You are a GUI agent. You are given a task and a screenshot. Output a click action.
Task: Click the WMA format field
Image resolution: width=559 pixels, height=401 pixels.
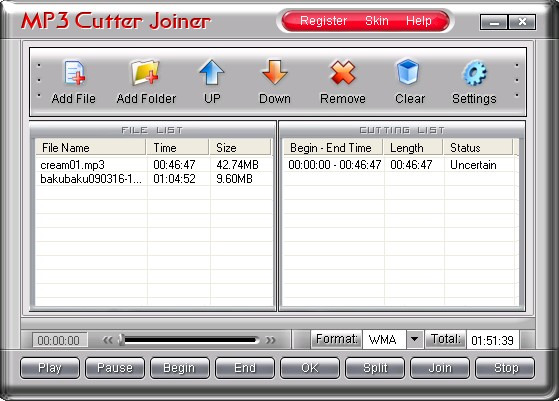[x=384, y=339]
